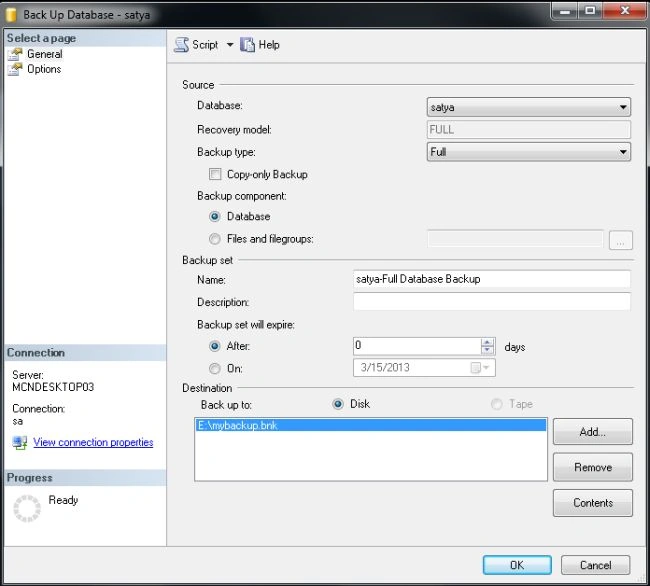Select the General page icon
Viewport: 650px width, 586px height.
[x=15, y=54]
